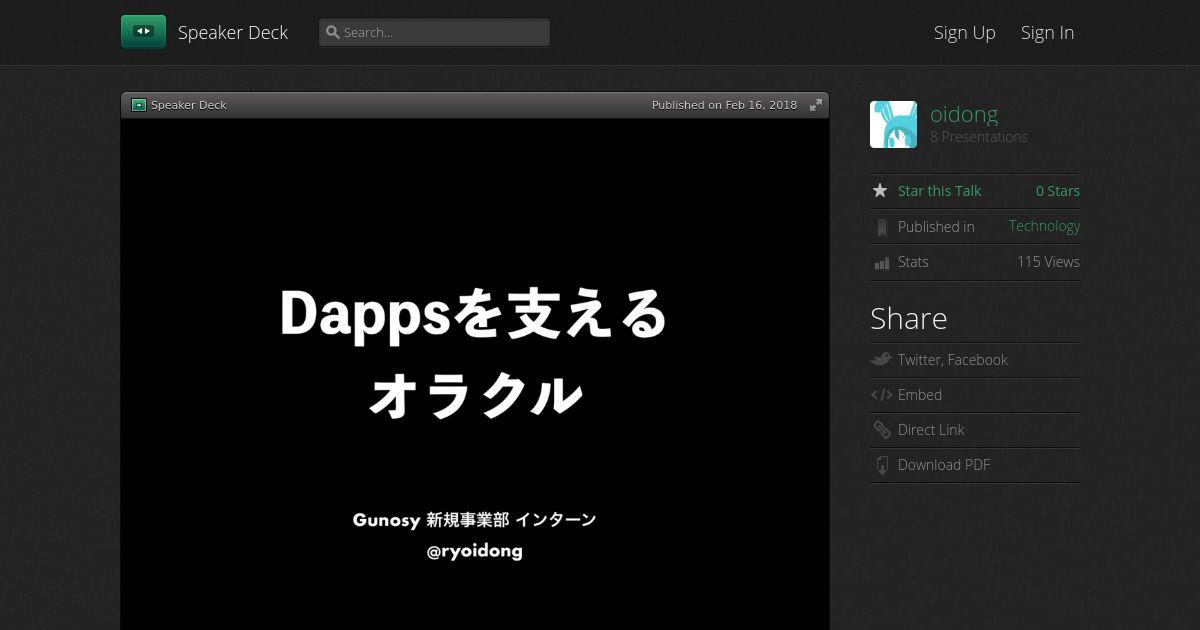
Task: Click the 0 Stars count
Action: 1058,191
